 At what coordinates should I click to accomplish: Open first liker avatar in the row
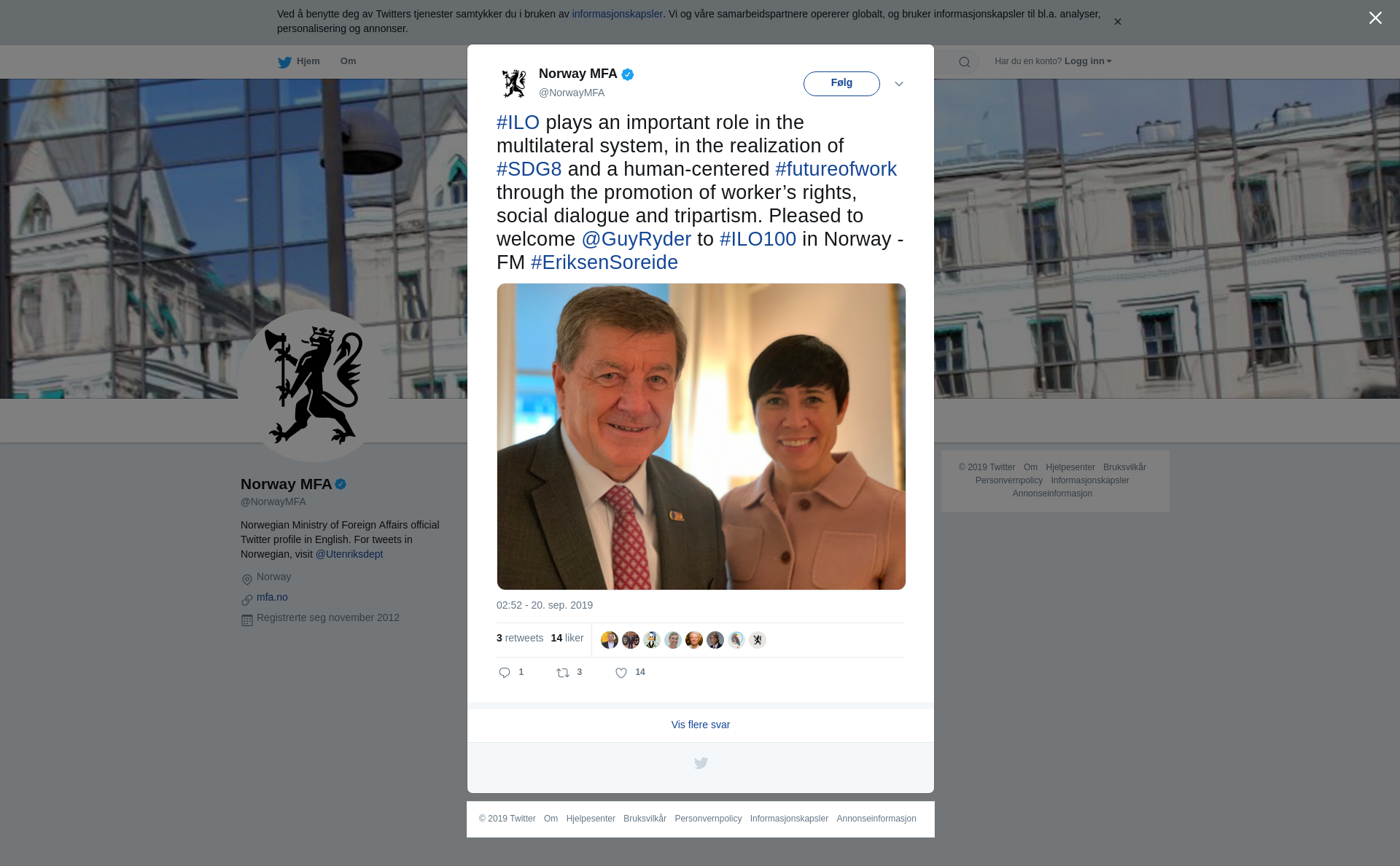tap(610, 640)
